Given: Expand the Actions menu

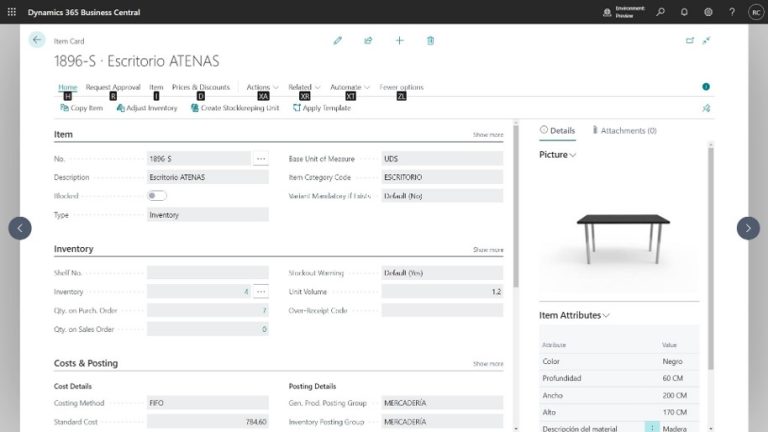Looking at the screenshot, I should tap(261, 87).
